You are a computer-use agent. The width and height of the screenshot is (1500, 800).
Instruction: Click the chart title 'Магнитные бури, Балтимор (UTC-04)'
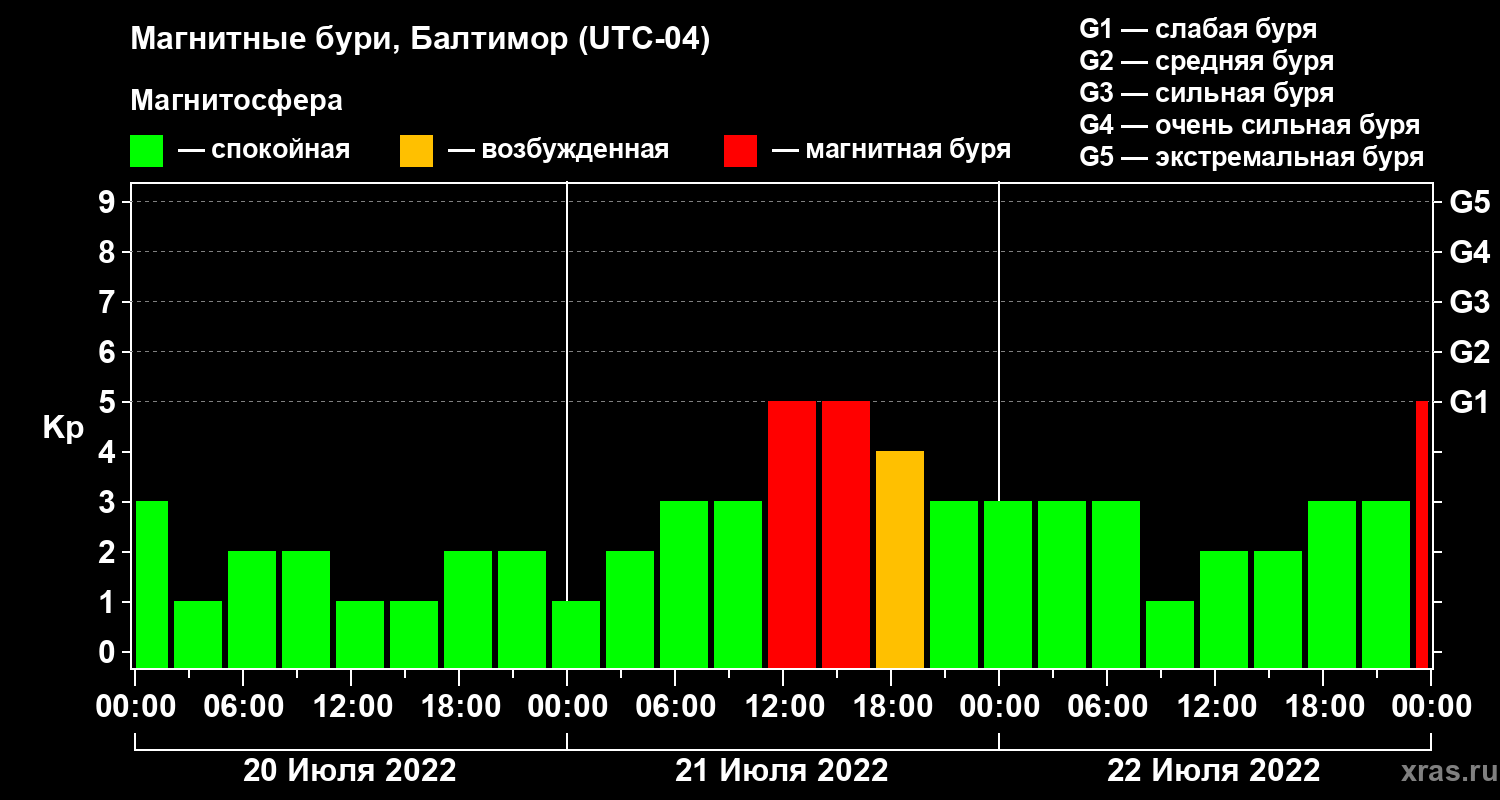[420, 41]
